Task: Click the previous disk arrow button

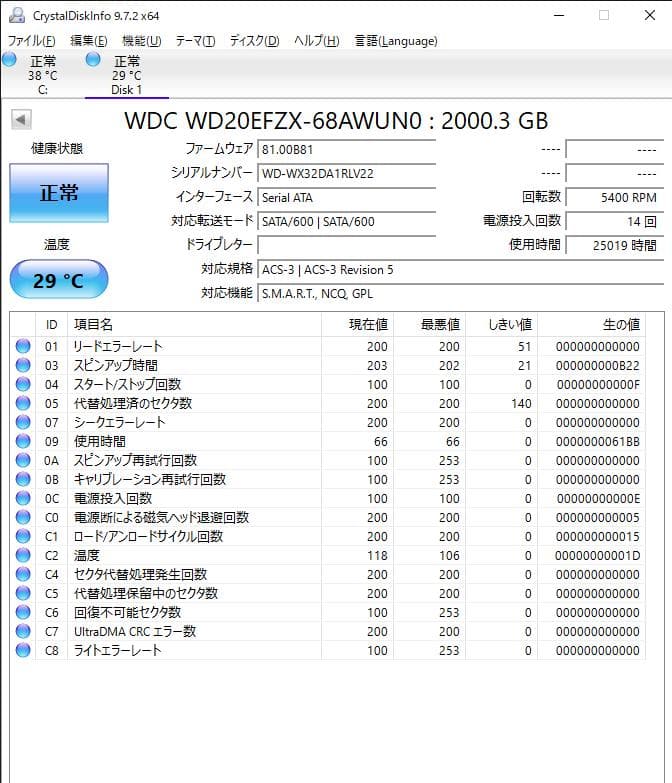Action: [21, 119]
